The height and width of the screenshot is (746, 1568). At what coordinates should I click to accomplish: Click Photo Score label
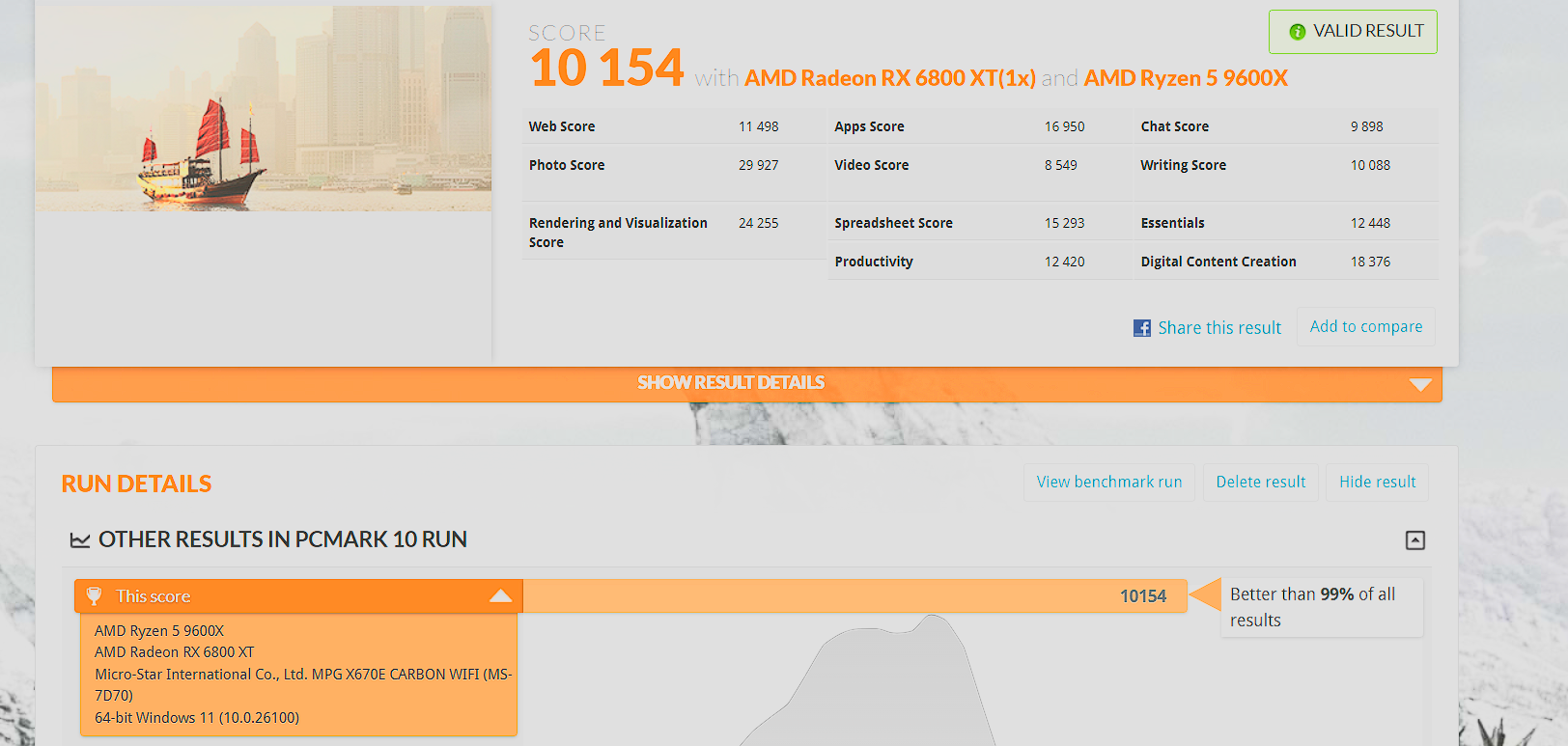(567, 165)
